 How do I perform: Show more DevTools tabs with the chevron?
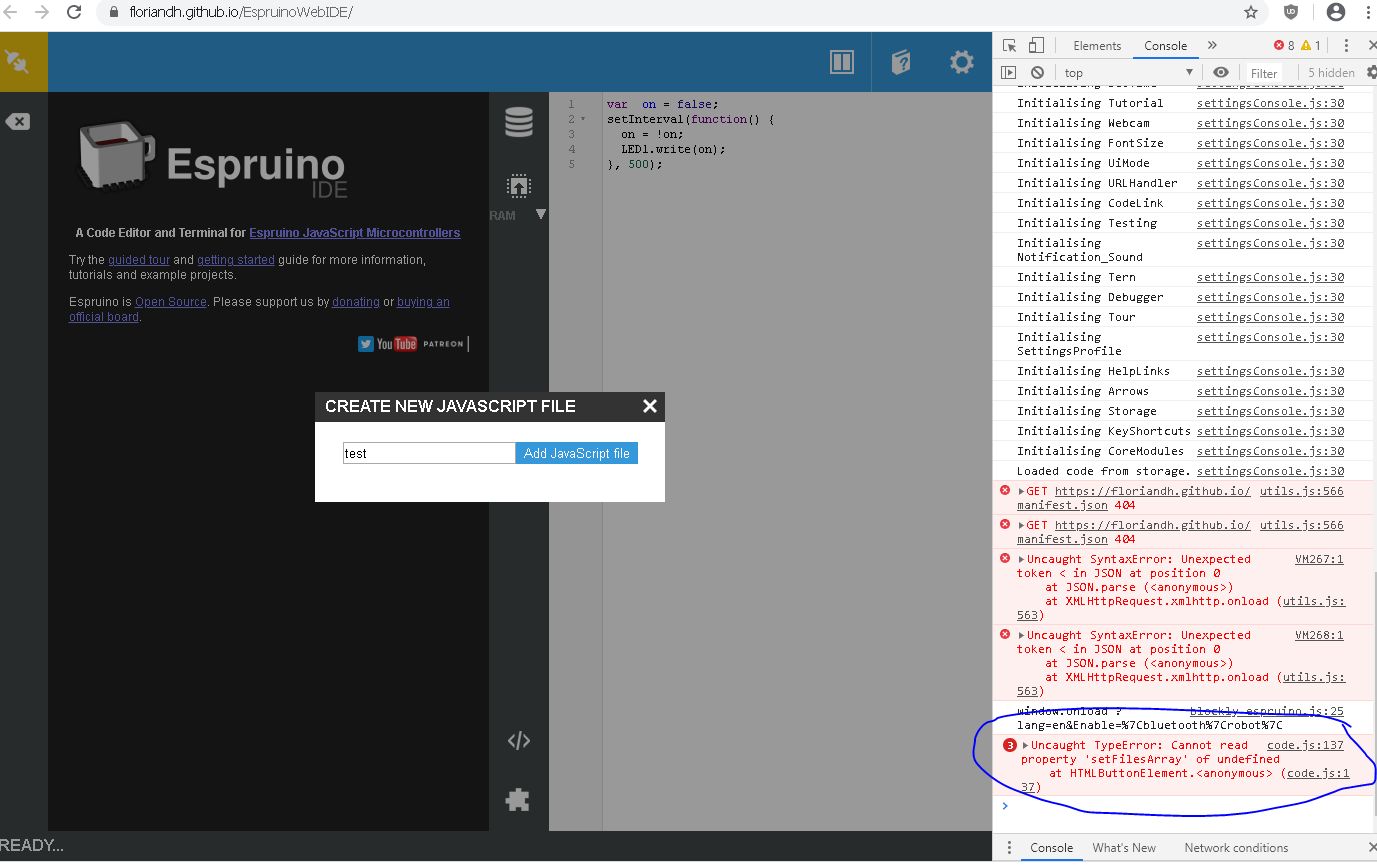pyautogui.click(x=1212, y=45)
